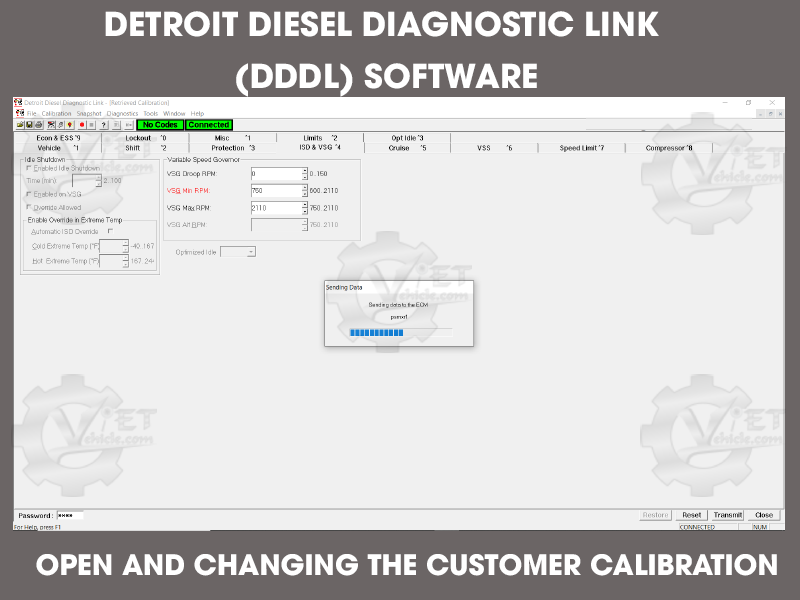The height and width of the screenshot is (600, 800).
Task: Adjust the VSG Max RPM spinner
Action: click(x=304, y=208)
